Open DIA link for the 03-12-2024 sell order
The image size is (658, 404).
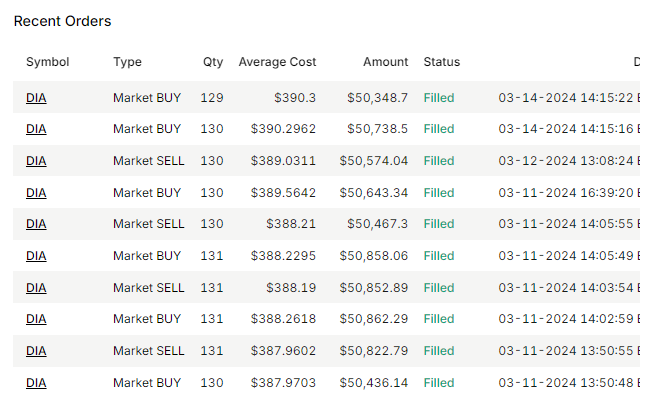coord(36,161)
